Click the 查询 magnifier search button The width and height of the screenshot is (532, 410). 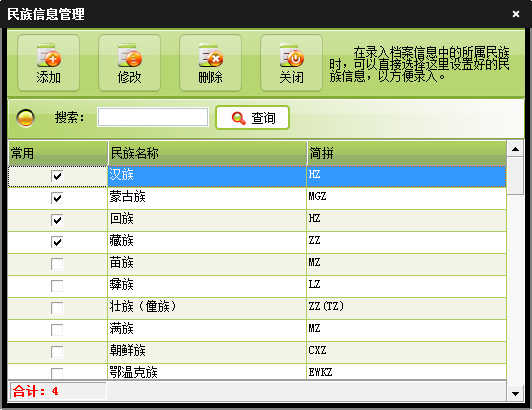click(x=252, y=118)
